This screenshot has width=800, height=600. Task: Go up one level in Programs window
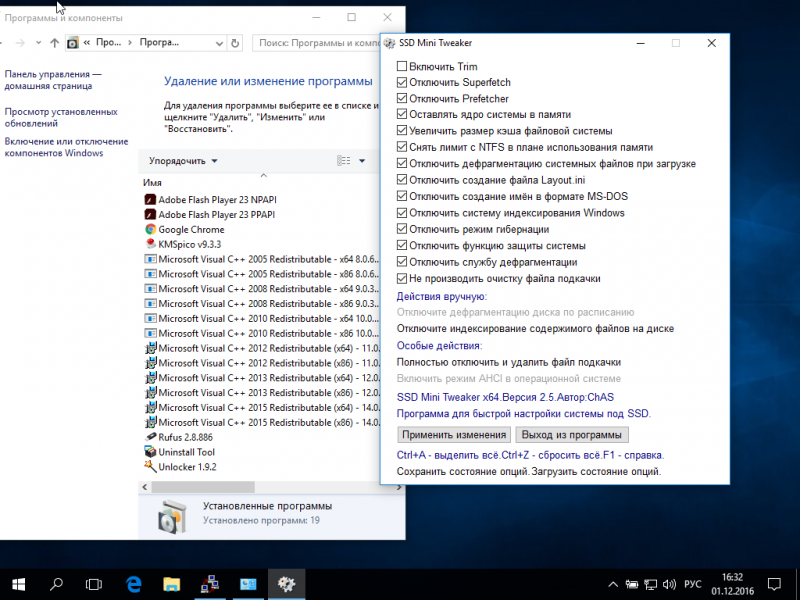[x=55, y=43]
